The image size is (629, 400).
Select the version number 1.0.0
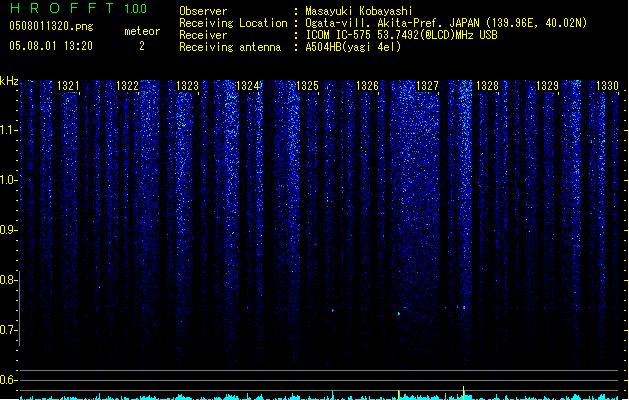pos(136,8)
